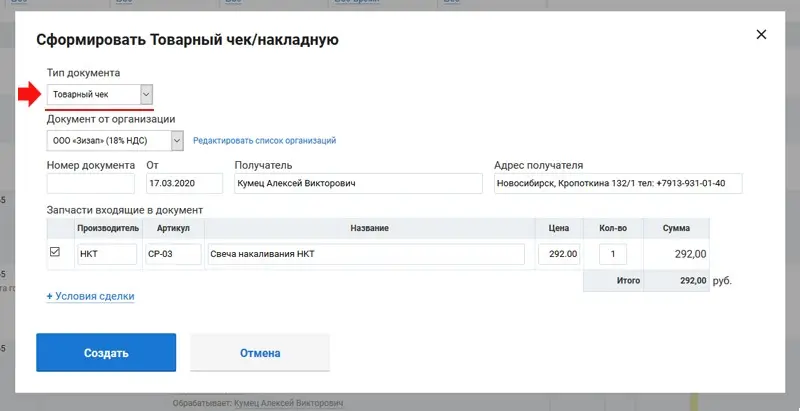
Task: Click the Адрес получателя field
Action: click(x=618, y=184)
